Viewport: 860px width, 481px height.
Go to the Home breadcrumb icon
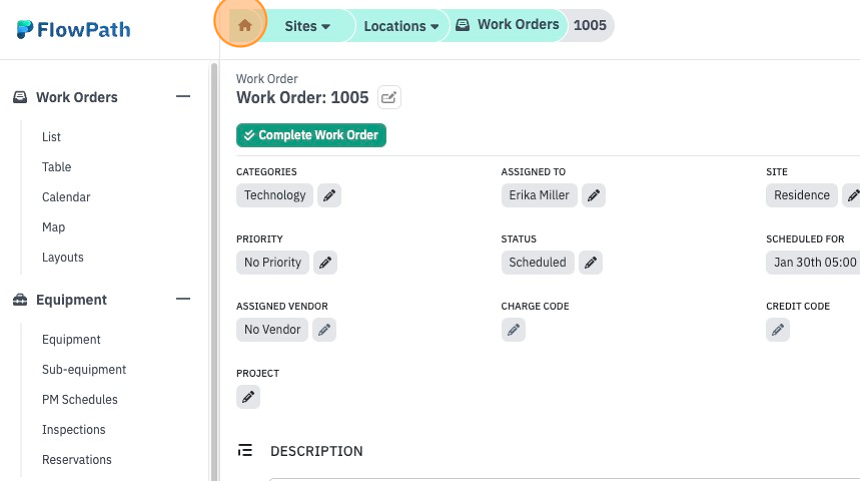coord(245,25)
